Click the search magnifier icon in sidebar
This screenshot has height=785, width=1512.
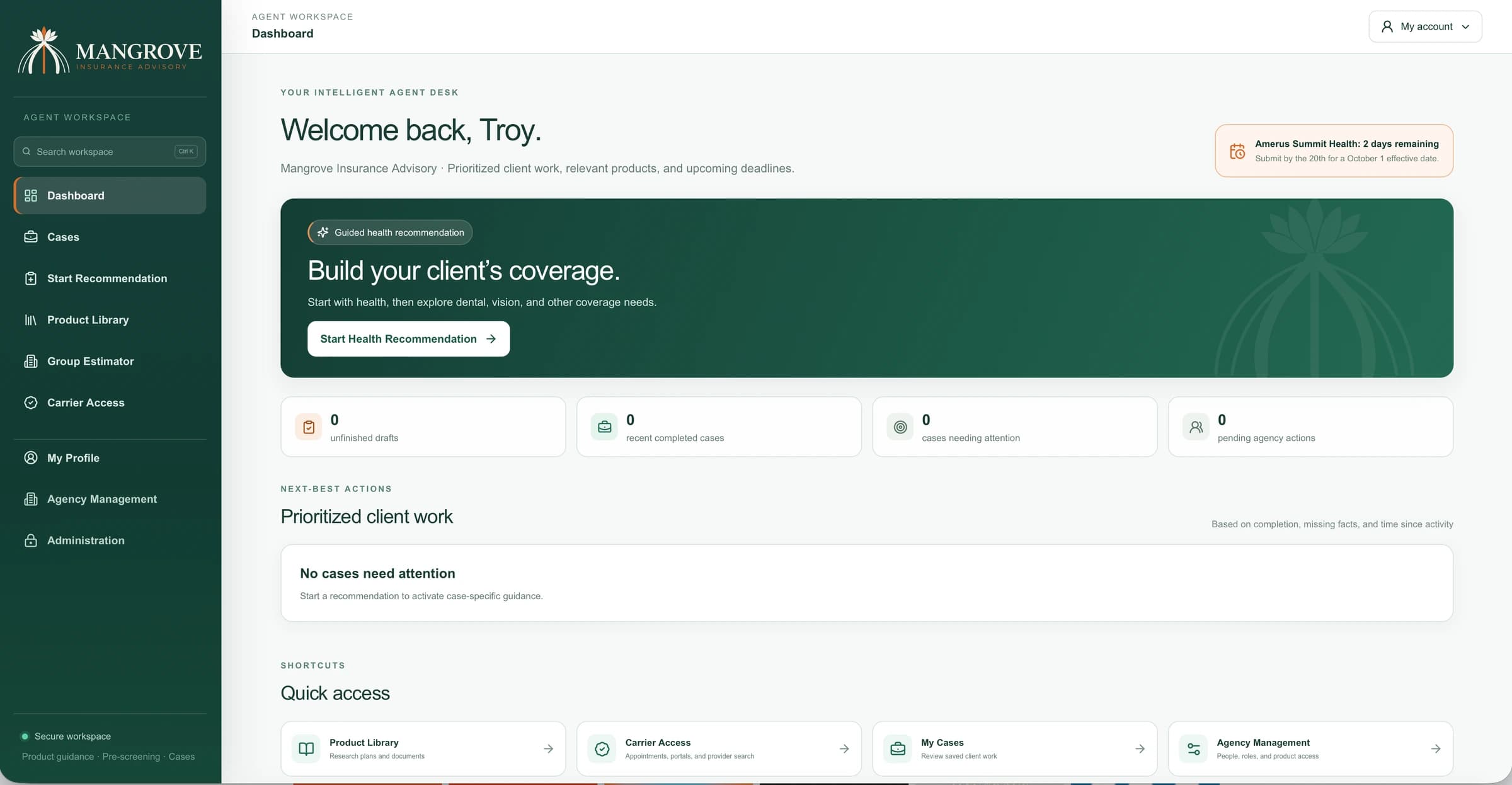pyautogui.click(x=26, y=151)
